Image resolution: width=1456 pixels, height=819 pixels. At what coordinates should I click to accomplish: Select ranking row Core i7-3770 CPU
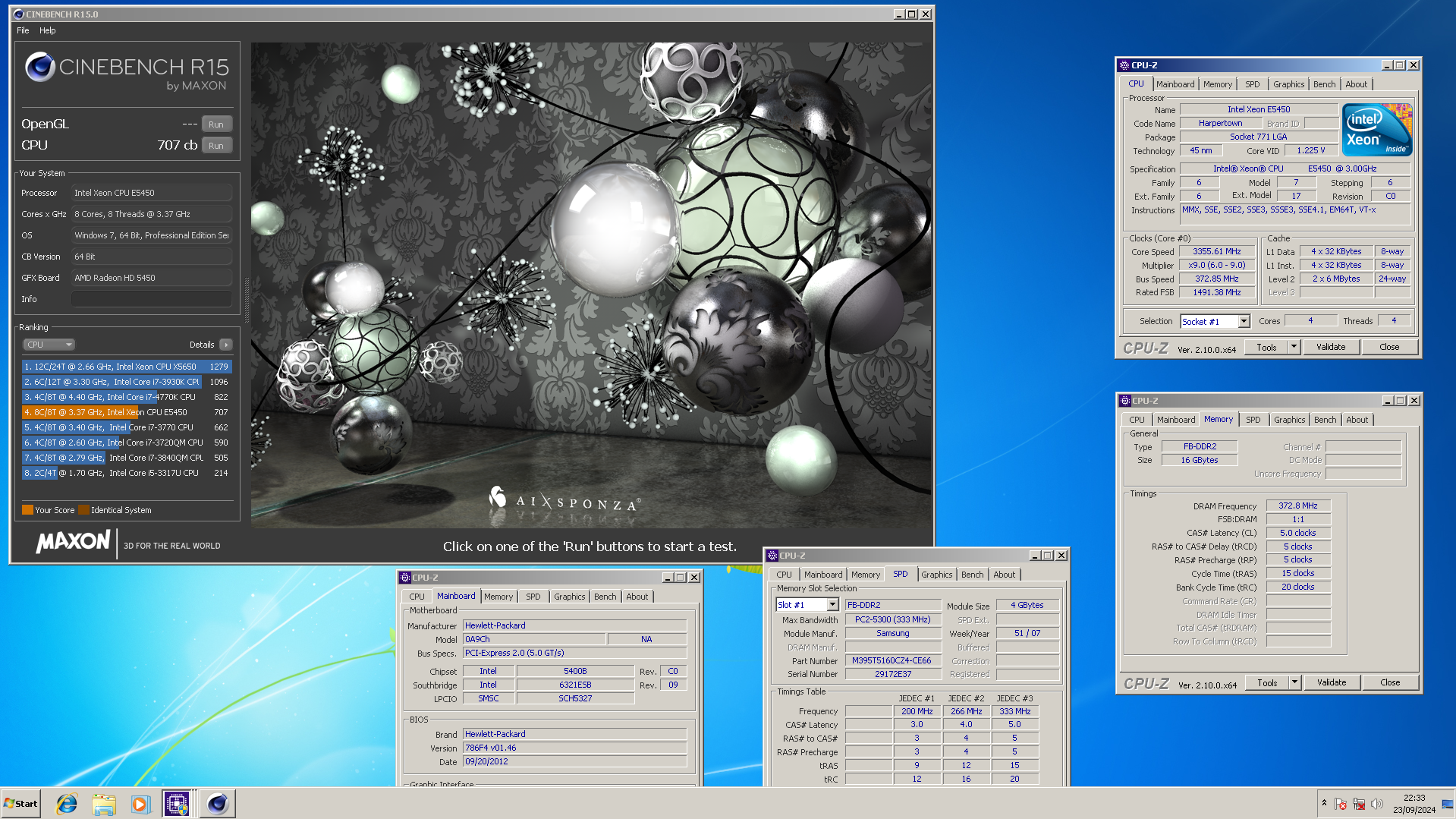pyautogui.click(x=127, y=427)
